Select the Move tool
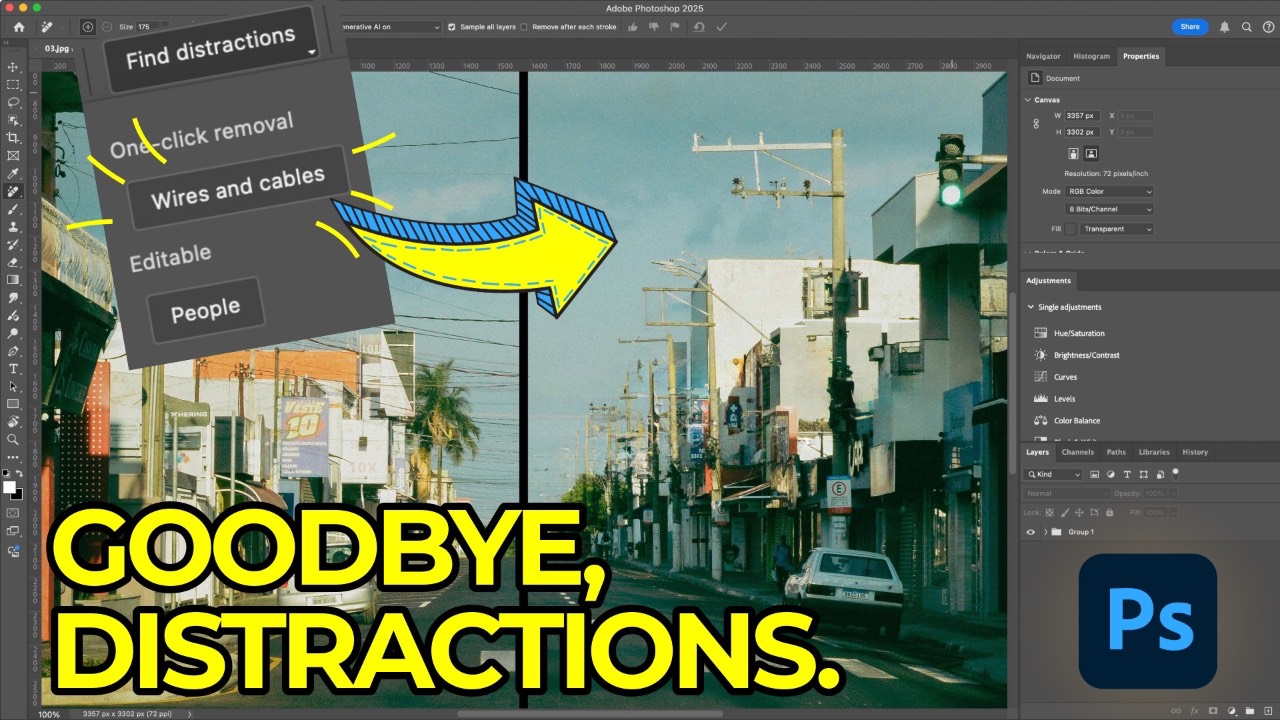The image size is (1280, 720). [x=13, y=67]
